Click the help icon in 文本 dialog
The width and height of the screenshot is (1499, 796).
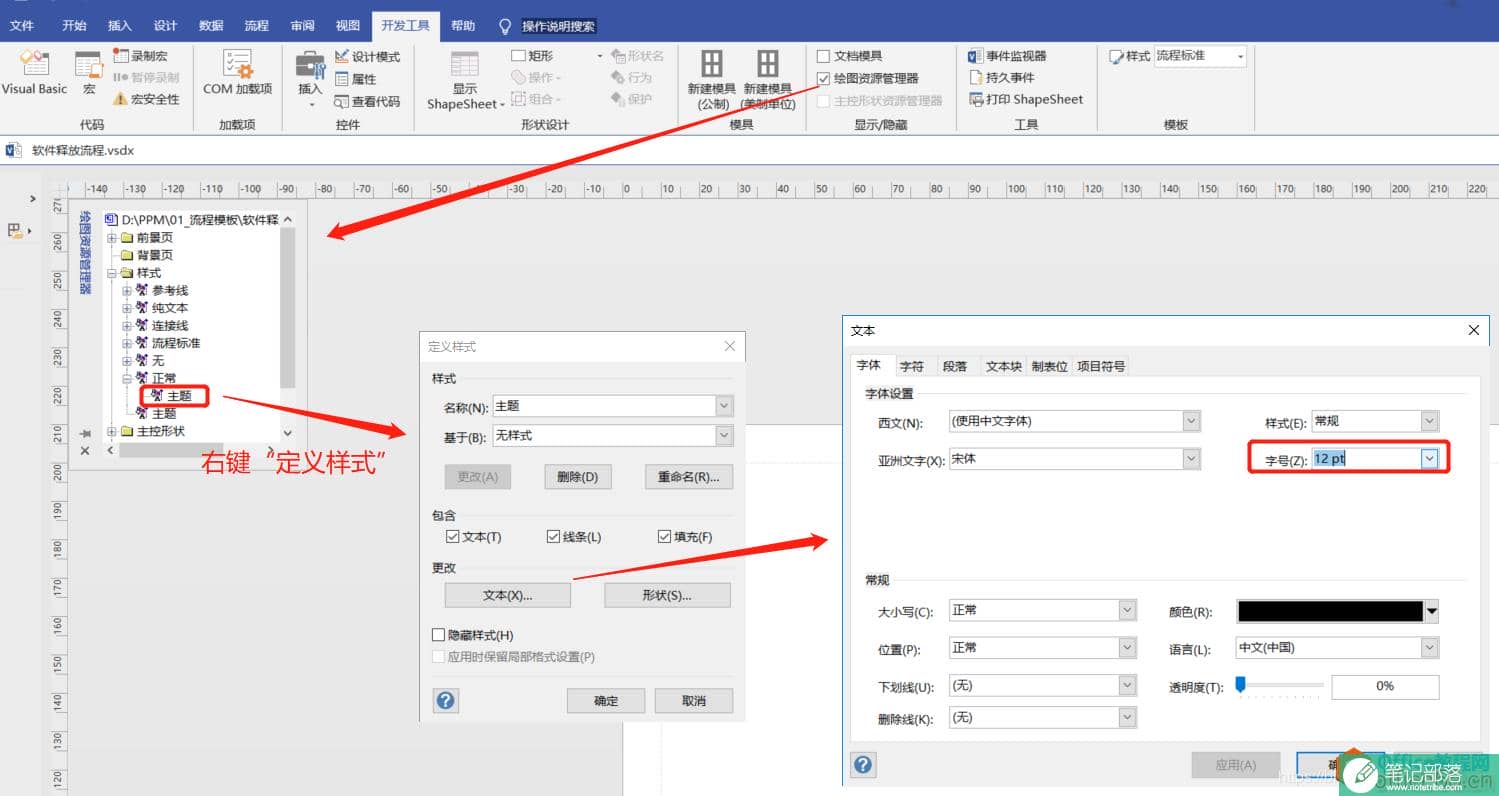(x=863, y=765)
